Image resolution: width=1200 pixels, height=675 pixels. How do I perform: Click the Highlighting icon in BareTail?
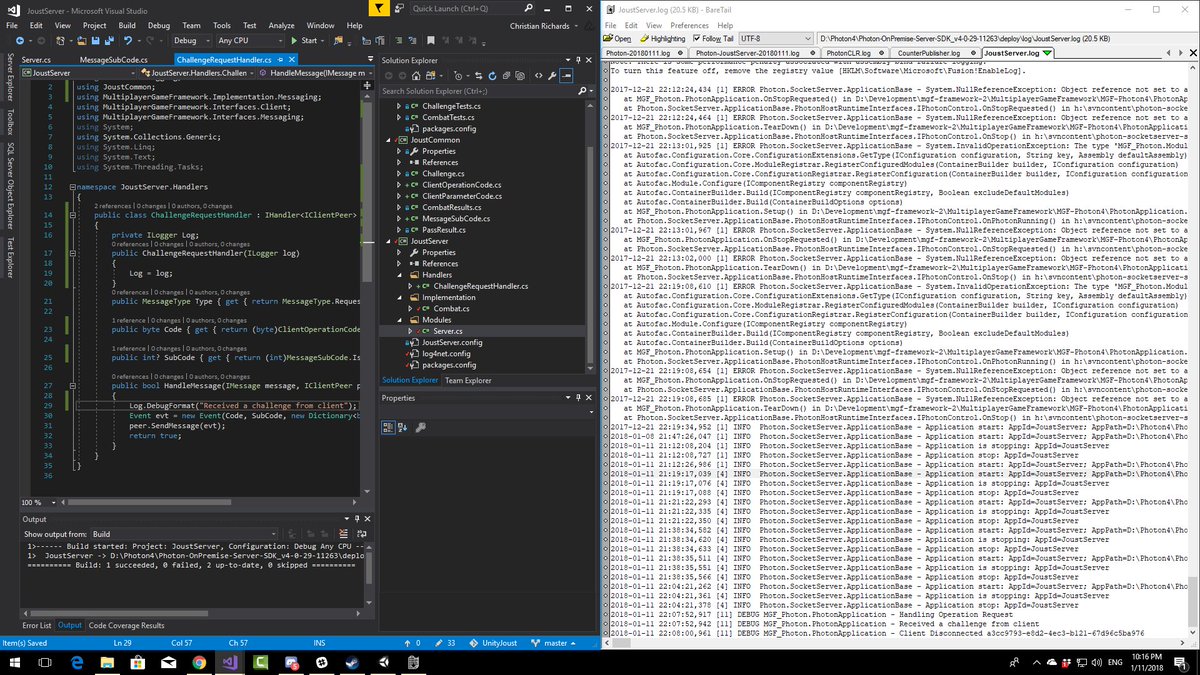pos(643,38)
